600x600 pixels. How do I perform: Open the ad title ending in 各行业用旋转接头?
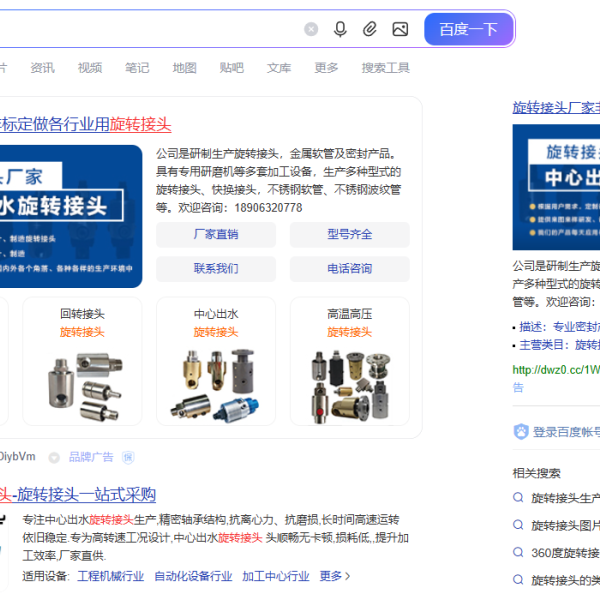(x=85, y=124)
